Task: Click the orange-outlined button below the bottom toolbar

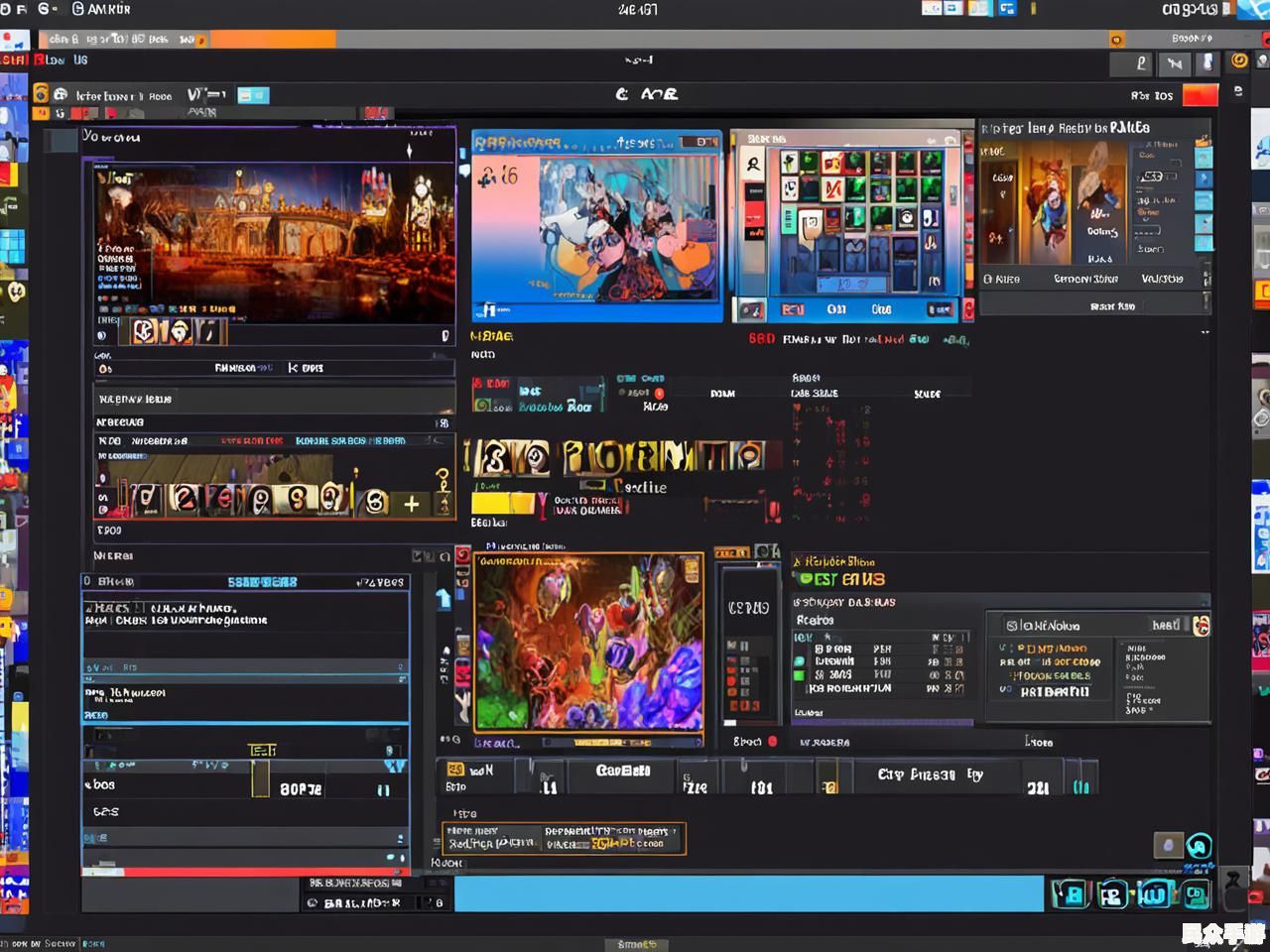Action: coord(564,838)
